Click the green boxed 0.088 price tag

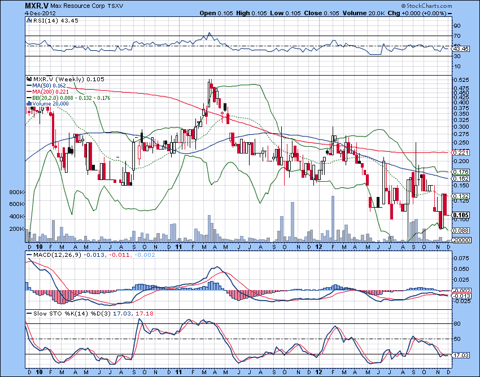[461, 230]
